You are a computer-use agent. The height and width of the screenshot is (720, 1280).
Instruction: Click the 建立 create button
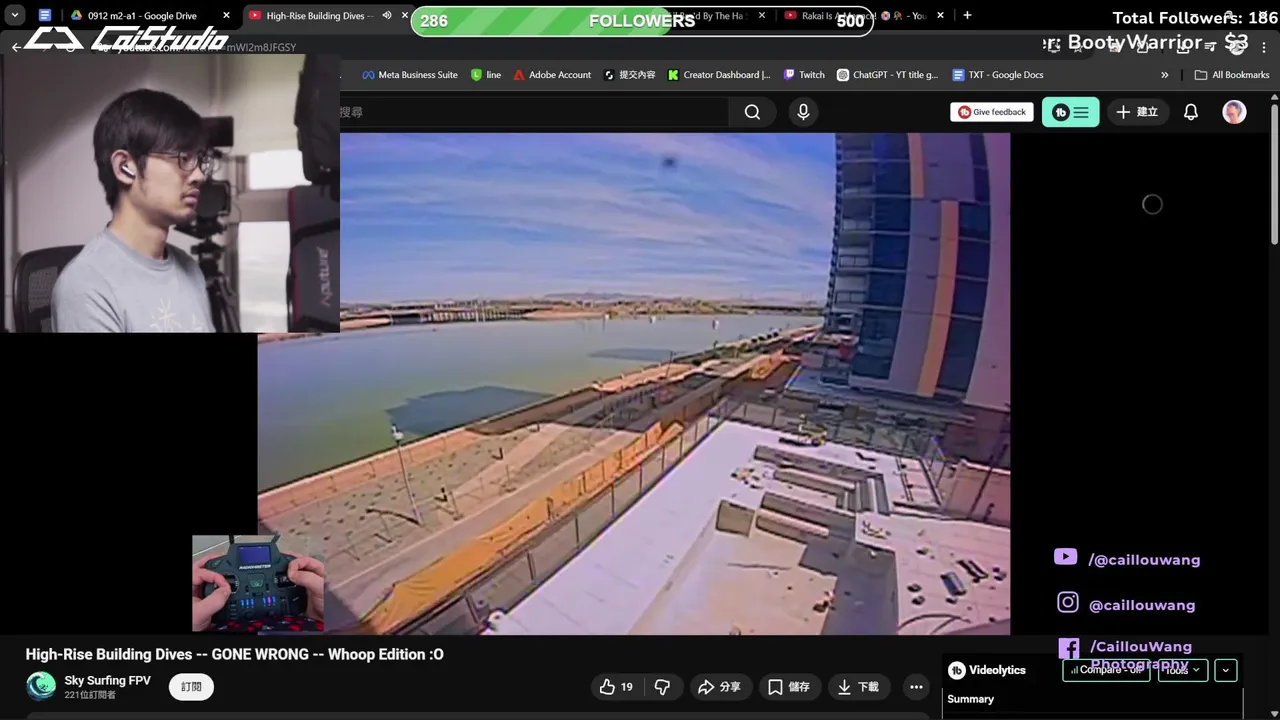coord(1137,112)
